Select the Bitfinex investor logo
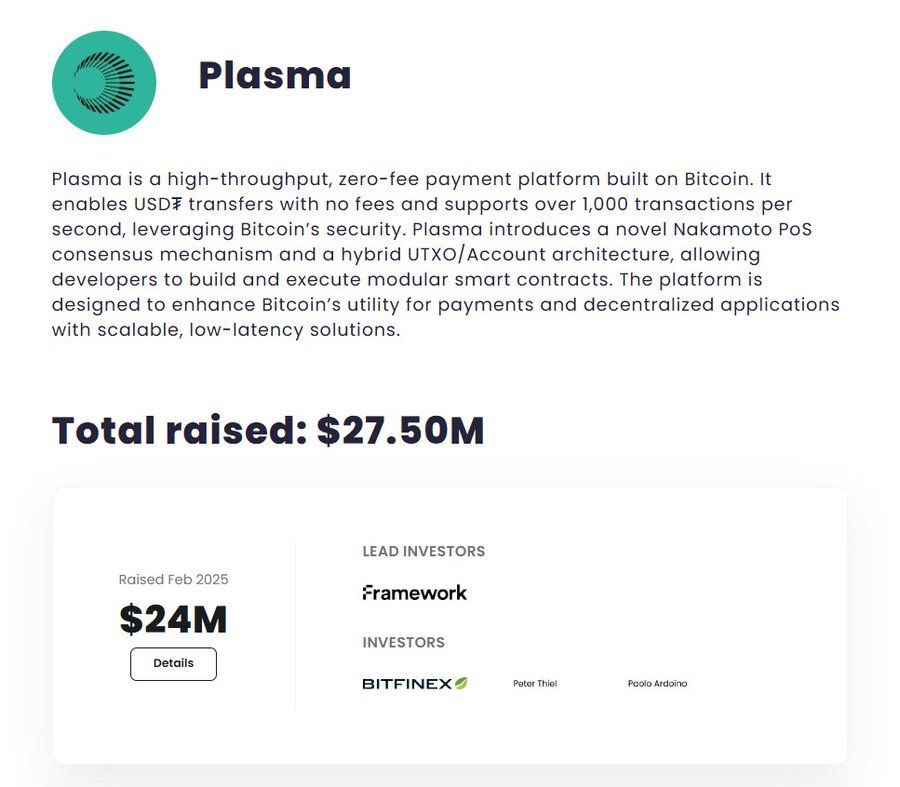Image resolution: width=900 pixels, height=787 pixels. coord(414,683)
